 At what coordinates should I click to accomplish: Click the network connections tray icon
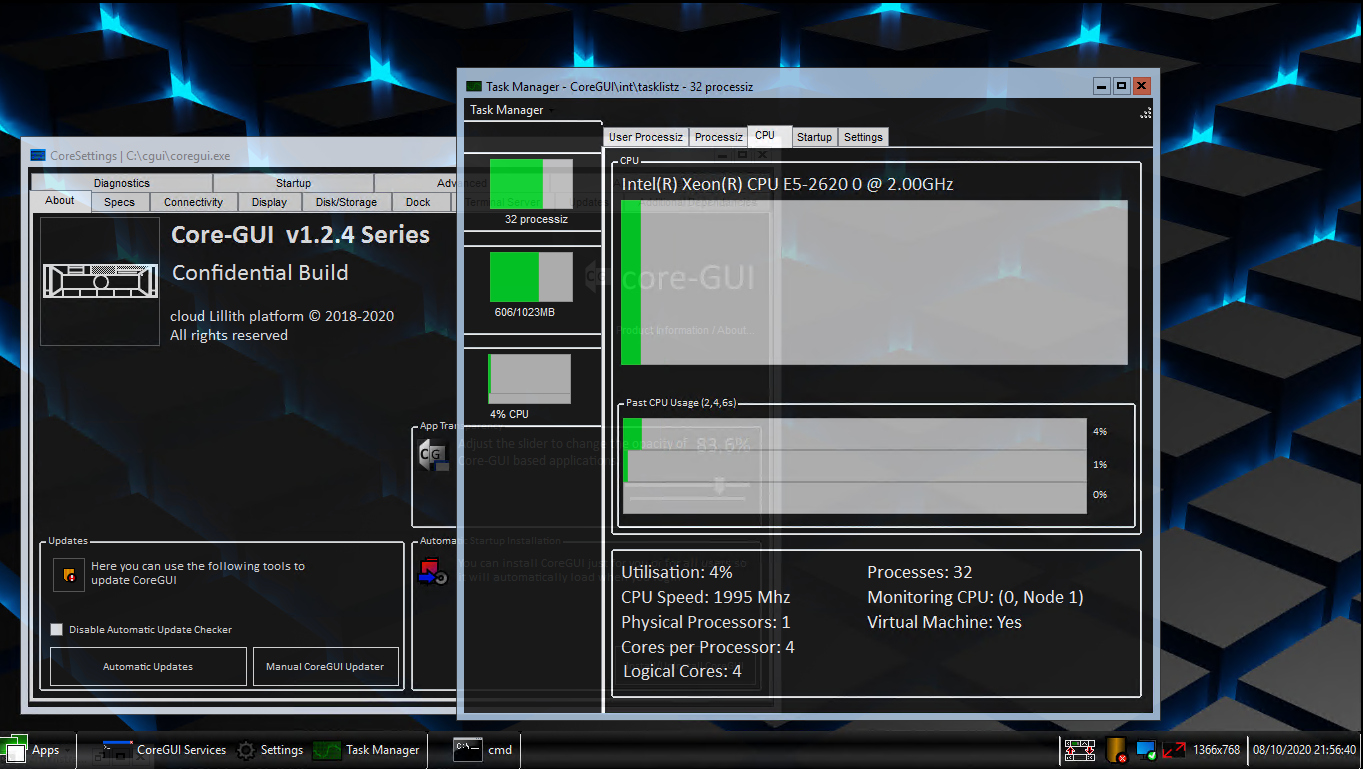(1079, 750)
